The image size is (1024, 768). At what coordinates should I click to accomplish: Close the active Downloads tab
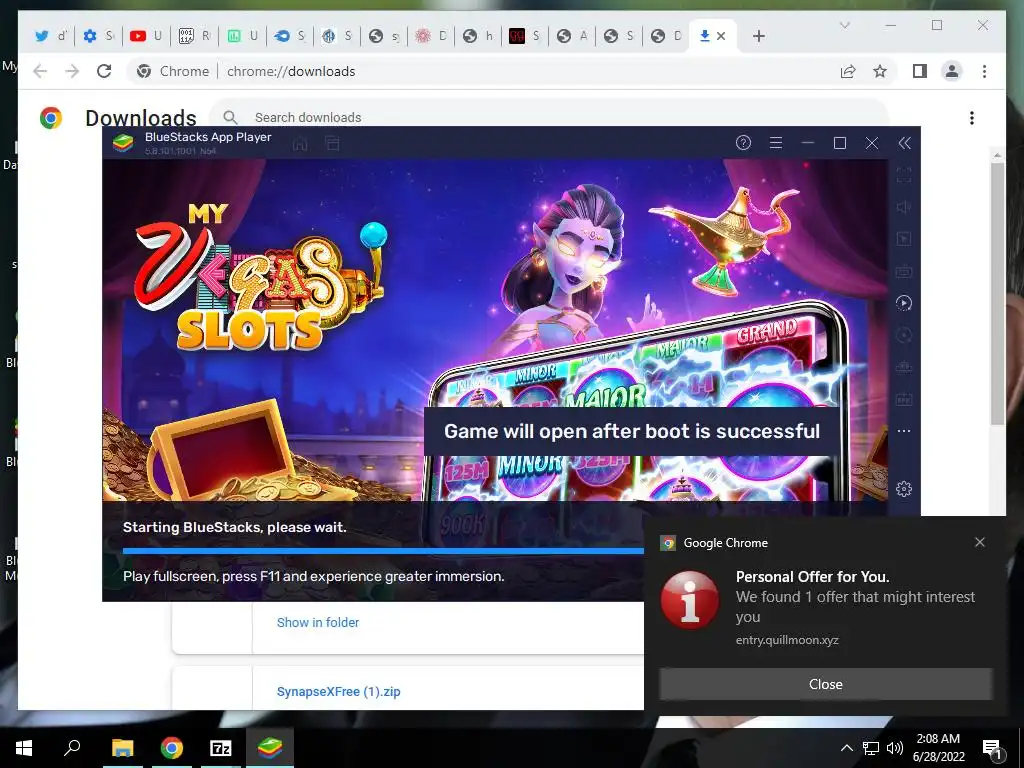(721, 36)
